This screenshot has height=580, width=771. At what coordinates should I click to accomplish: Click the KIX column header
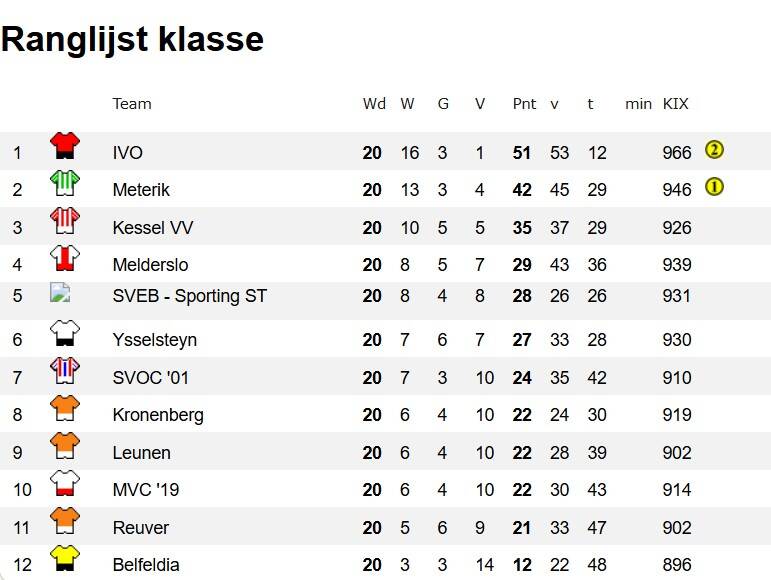coord(676,104)
